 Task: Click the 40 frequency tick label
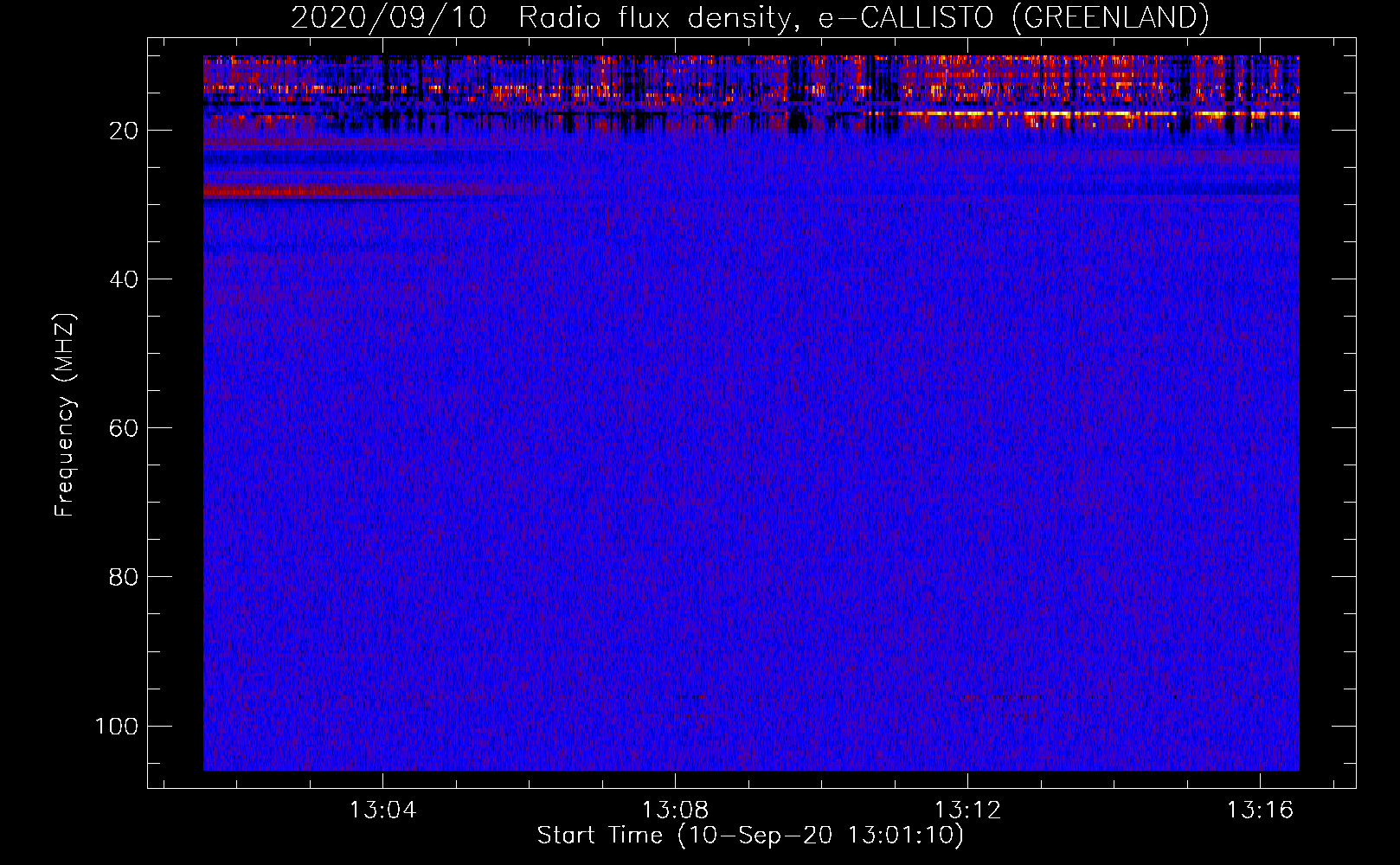point(124,279)
